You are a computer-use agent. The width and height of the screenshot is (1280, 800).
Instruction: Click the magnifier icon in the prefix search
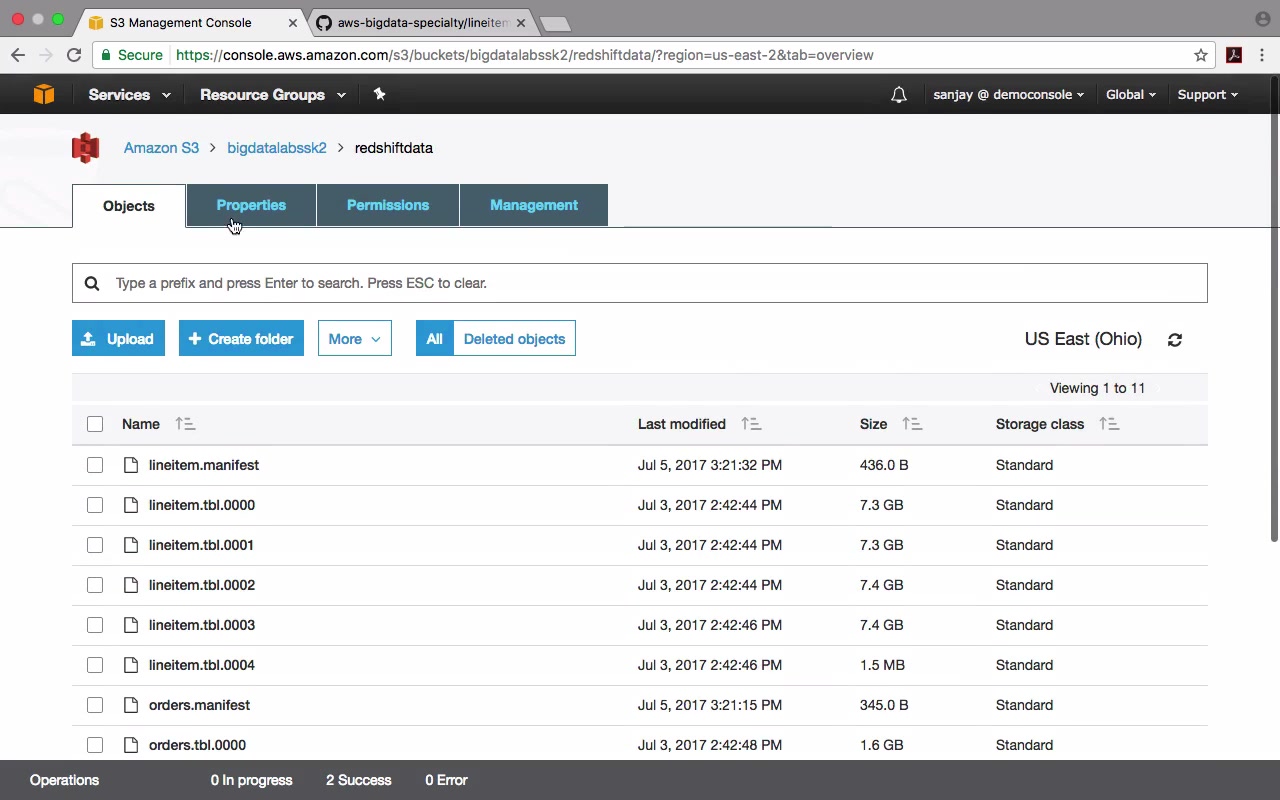[92, 283]
